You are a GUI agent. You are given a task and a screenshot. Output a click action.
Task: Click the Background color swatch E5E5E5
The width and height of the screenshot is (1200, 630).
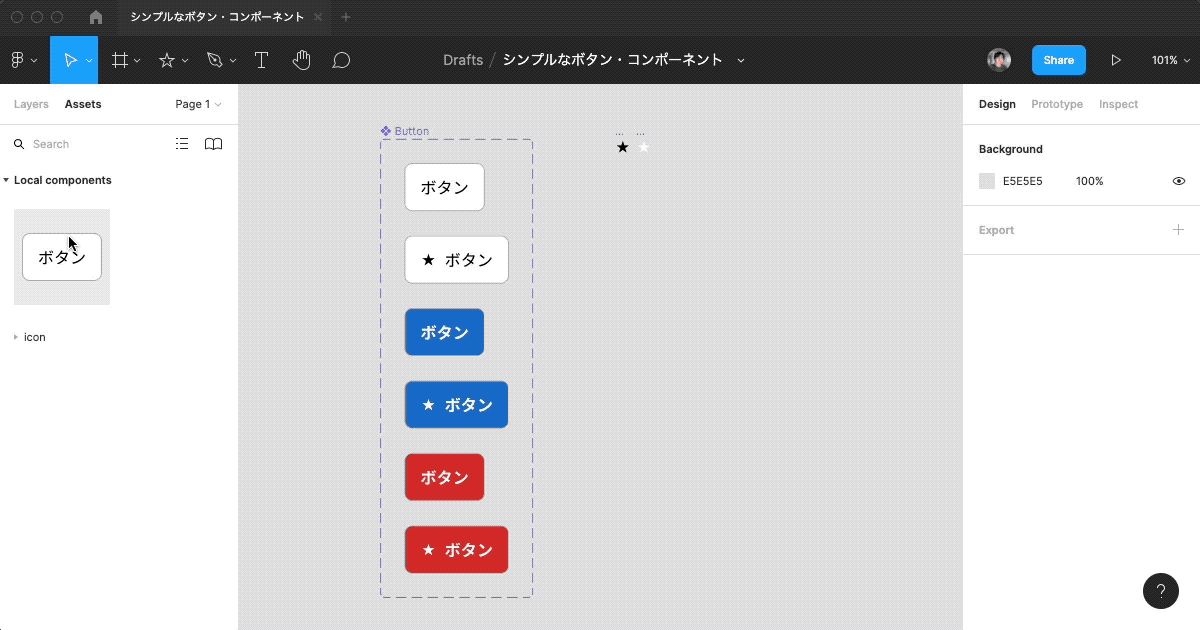coord(985,181)
